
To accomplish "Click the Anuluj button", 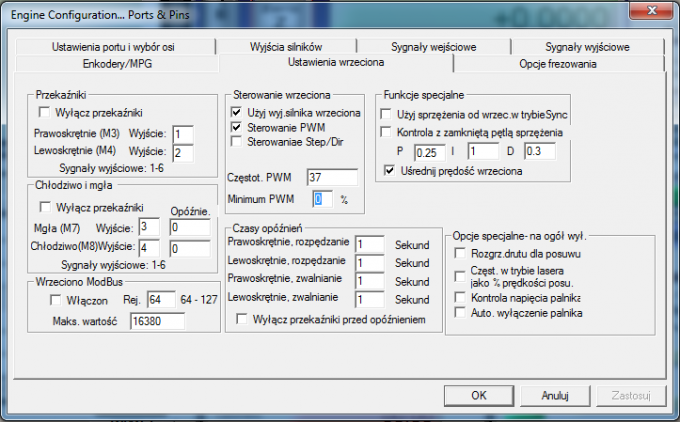I will [554, 395].
